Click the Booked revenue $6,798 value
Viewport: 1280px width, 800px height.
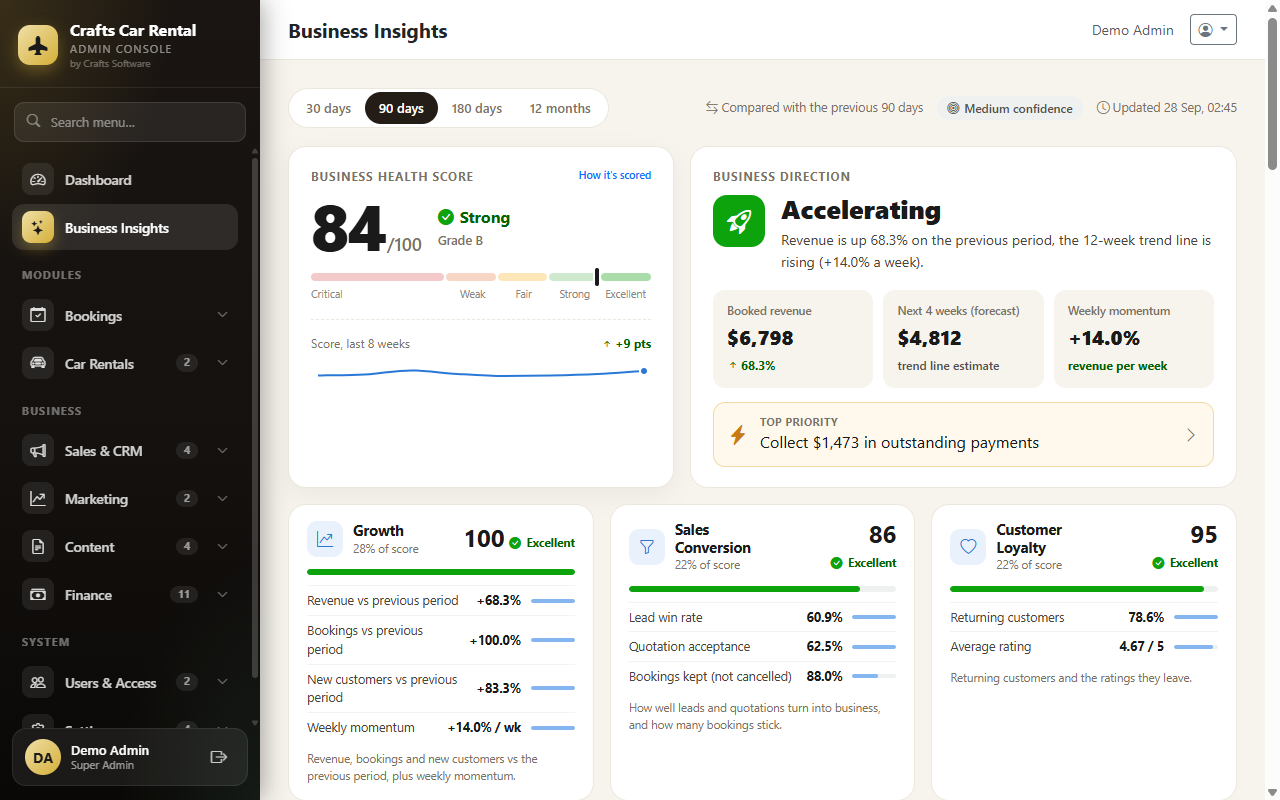760,338
